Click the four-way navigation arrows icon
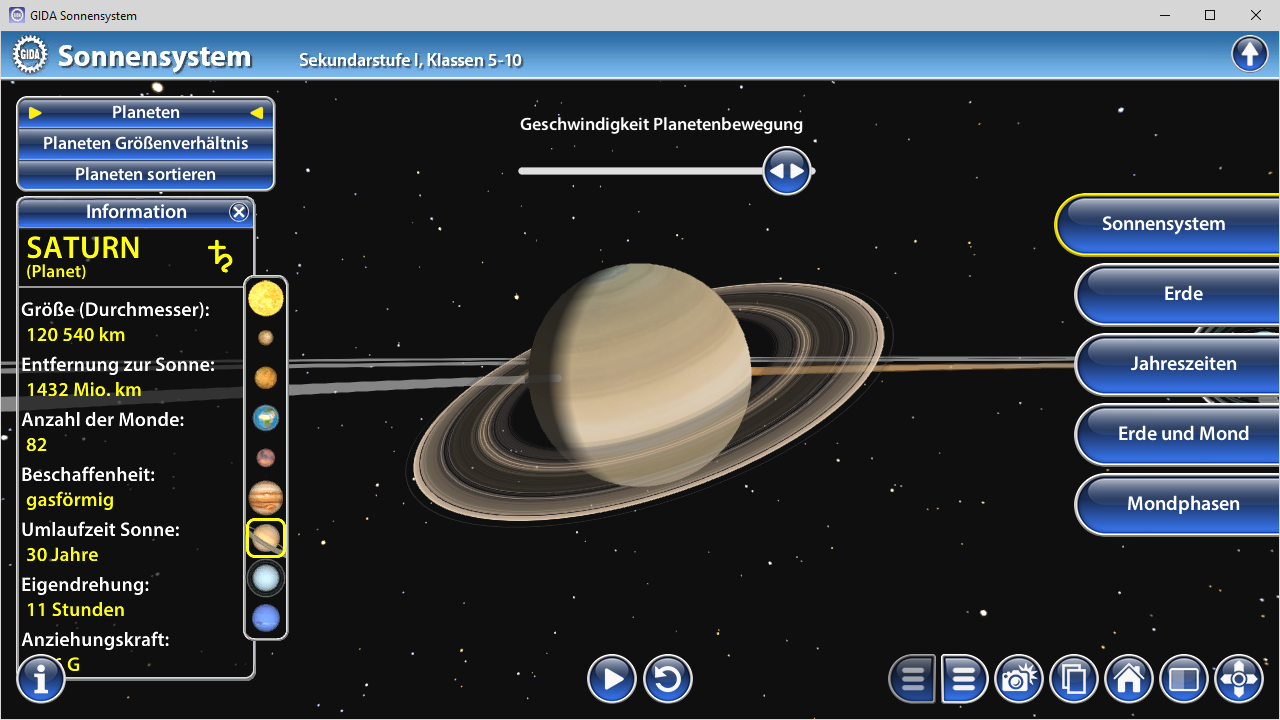 click(1238, 680)
